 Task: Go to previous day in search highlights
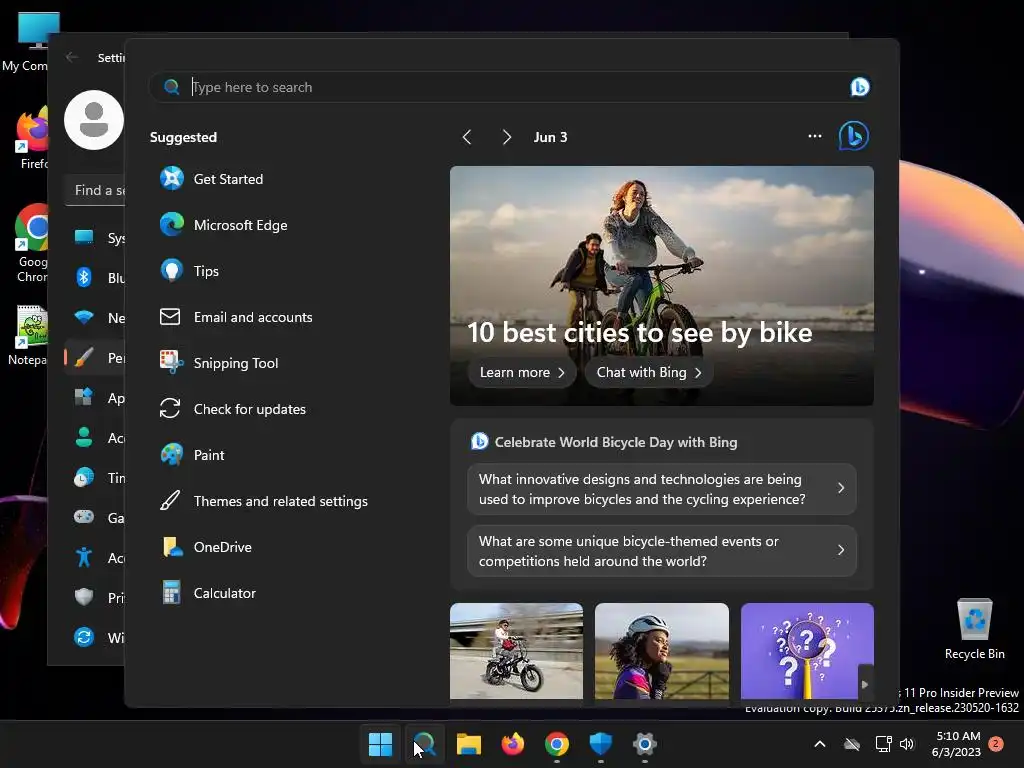[467, 137]
